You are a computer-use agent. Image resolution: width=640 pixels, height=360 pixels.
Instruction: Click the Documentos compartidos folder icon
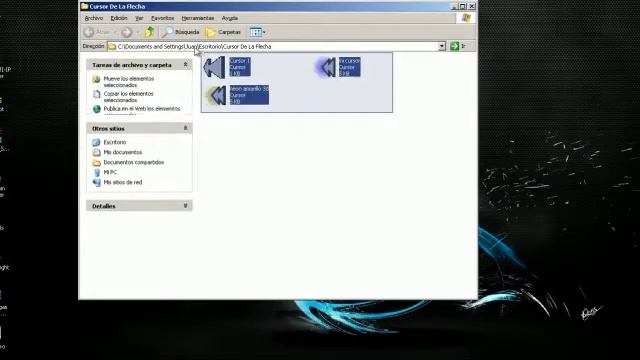pyautogui.click(x=96, y=162)
